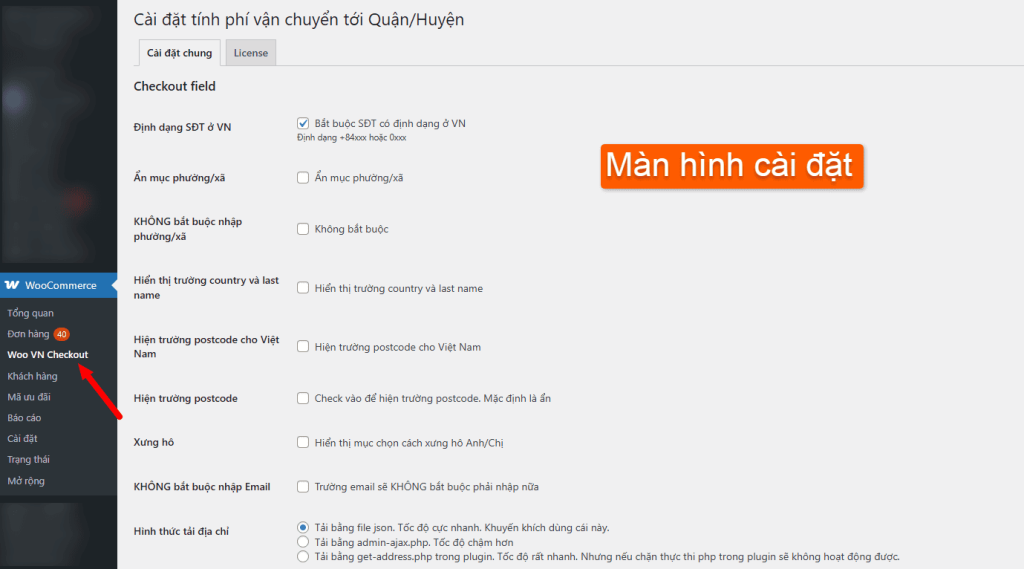Viewport: 1024px width, 569px height.
Task: Uncheck Bắt buộc SĐT có định dạng ở VN
Action: tap(303, 124)
